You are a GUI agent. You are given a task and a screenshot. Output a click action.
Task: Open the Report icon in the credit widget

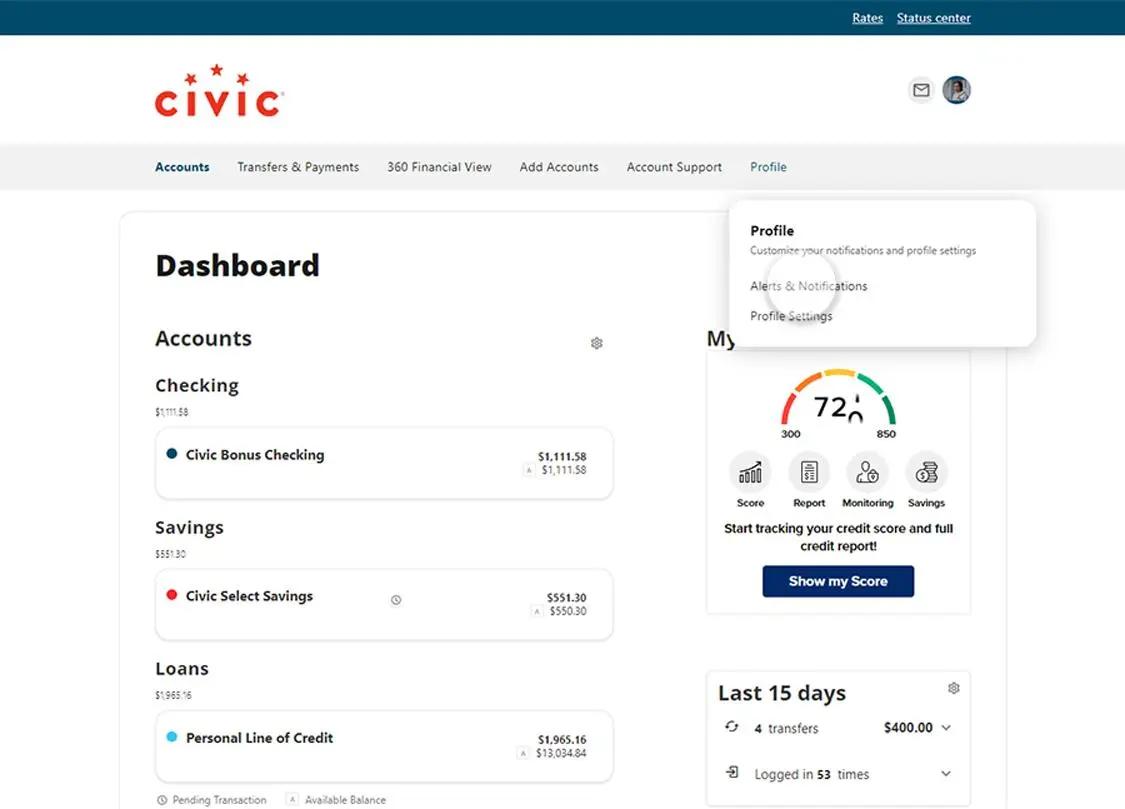pyautogui.click(x=809, y=473)
